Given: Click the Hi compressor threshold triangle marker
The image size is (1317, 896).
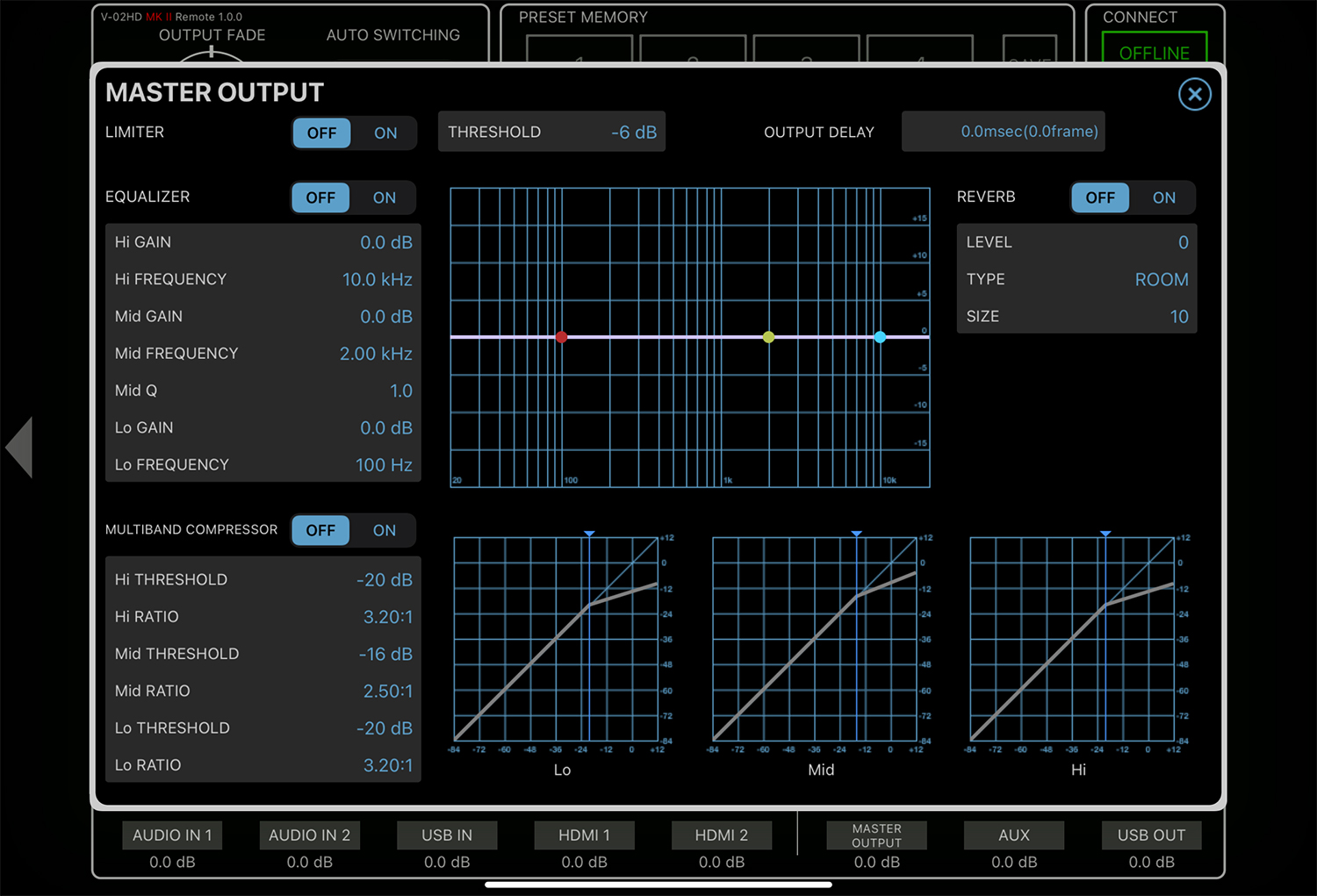Looking at the screenshot, I should pos(1105,534).
